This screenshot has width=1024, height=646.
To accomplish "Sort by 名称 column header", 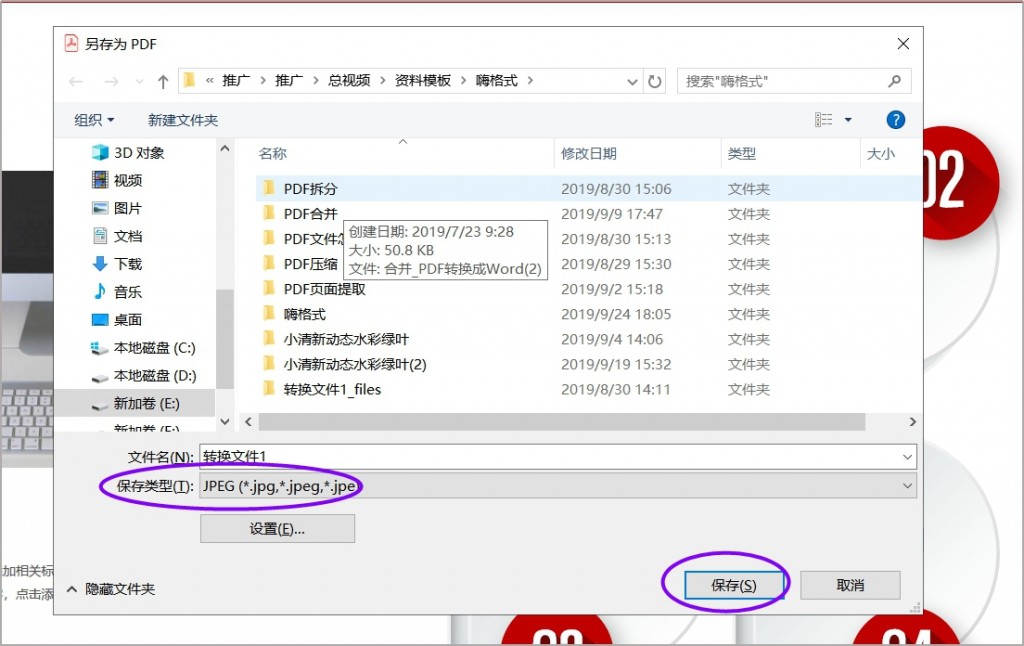I will click(272, 153).
